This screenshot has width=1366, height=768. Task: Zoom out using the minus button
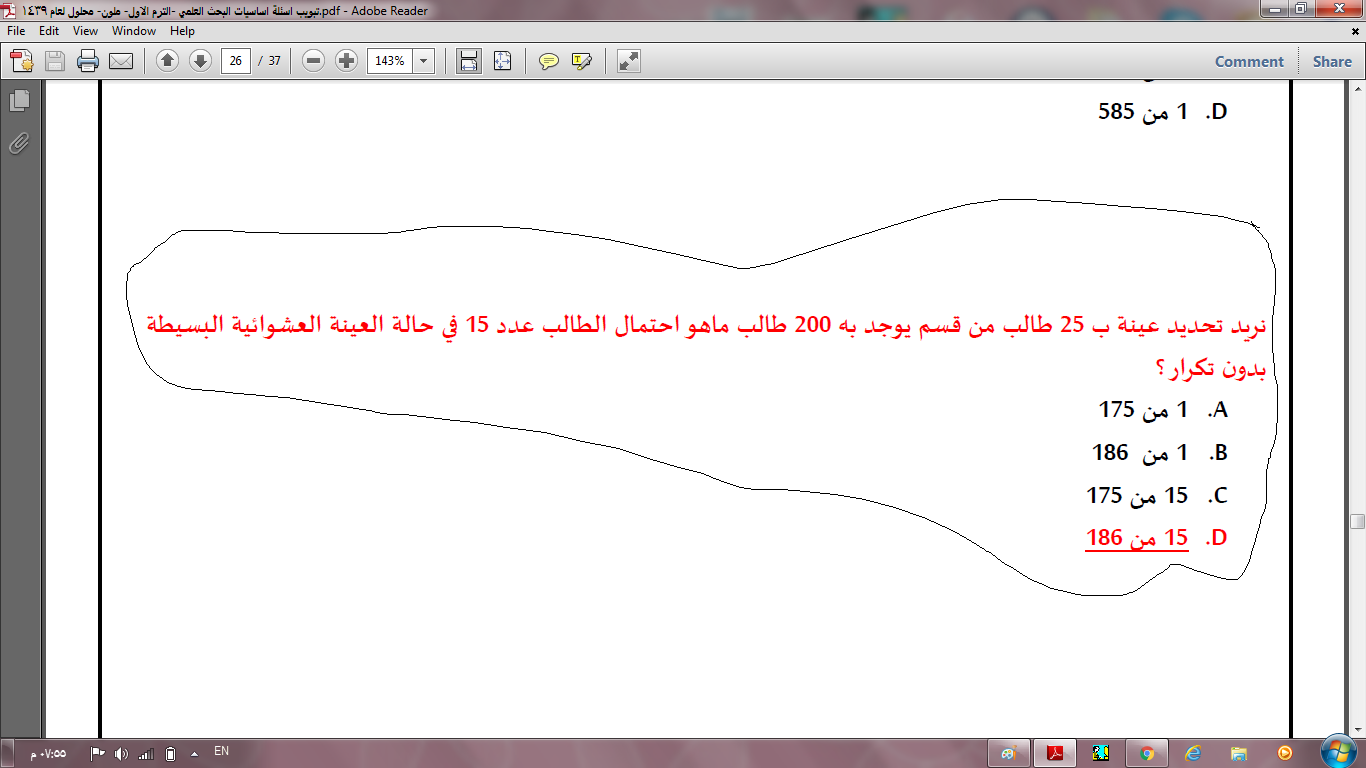pos(314,61)
